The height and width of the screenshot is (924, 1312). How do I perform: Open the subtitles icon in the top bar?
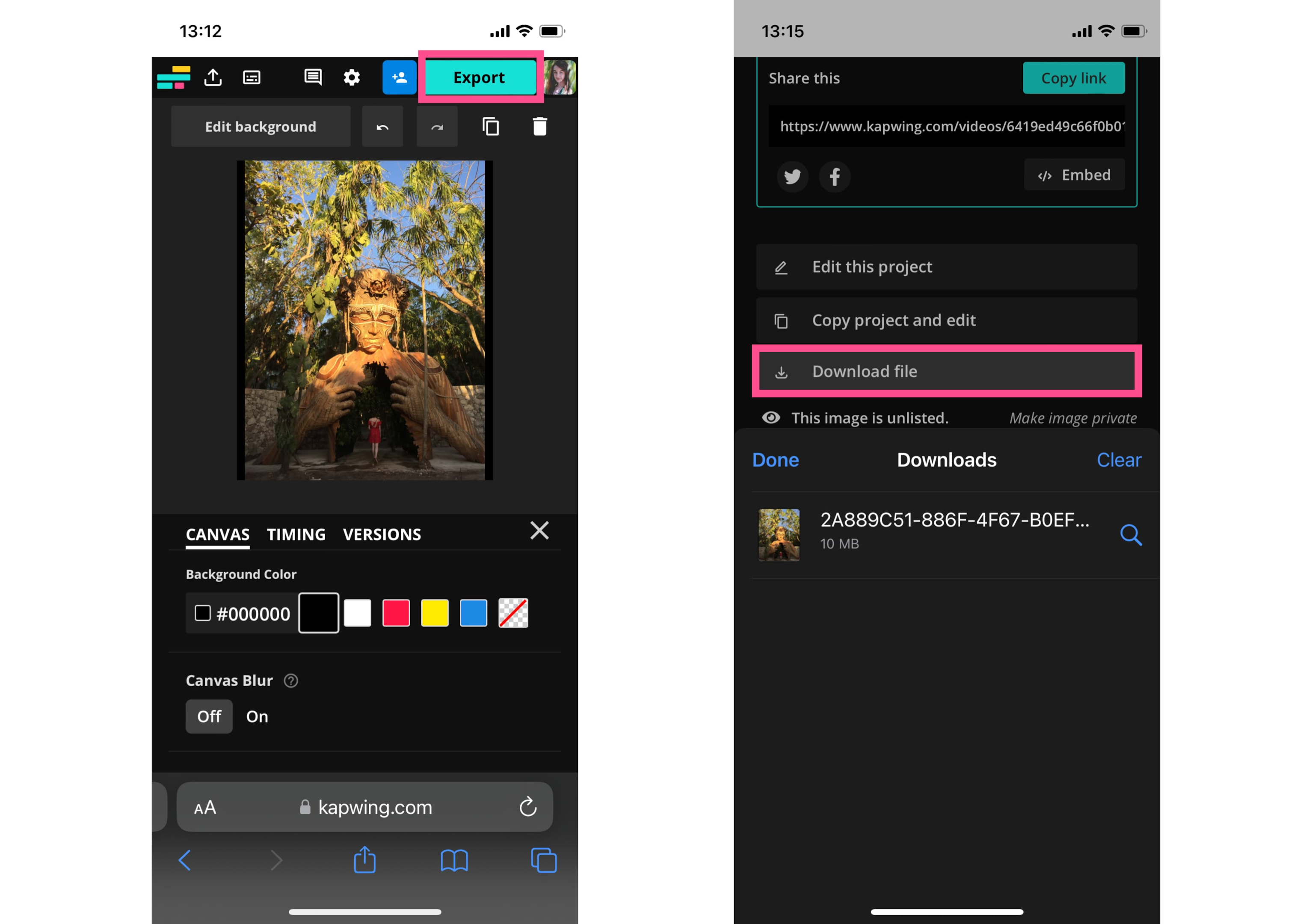coord(252,78)
